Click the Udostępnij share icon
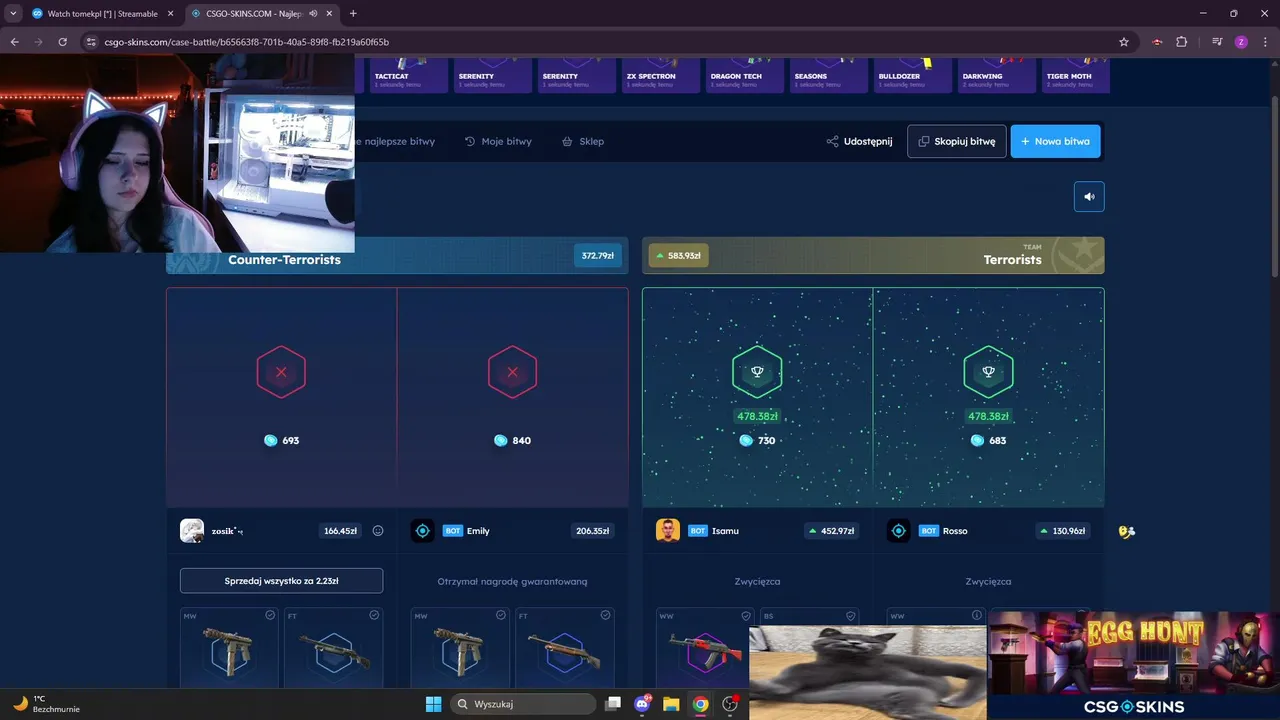1280x720 pixels. [832, 141]
